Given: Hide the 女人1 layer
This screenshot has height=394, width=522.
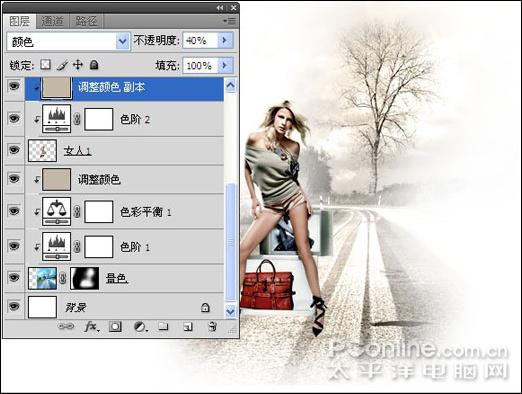Looking at the screenshot, I should click(14, 150).
